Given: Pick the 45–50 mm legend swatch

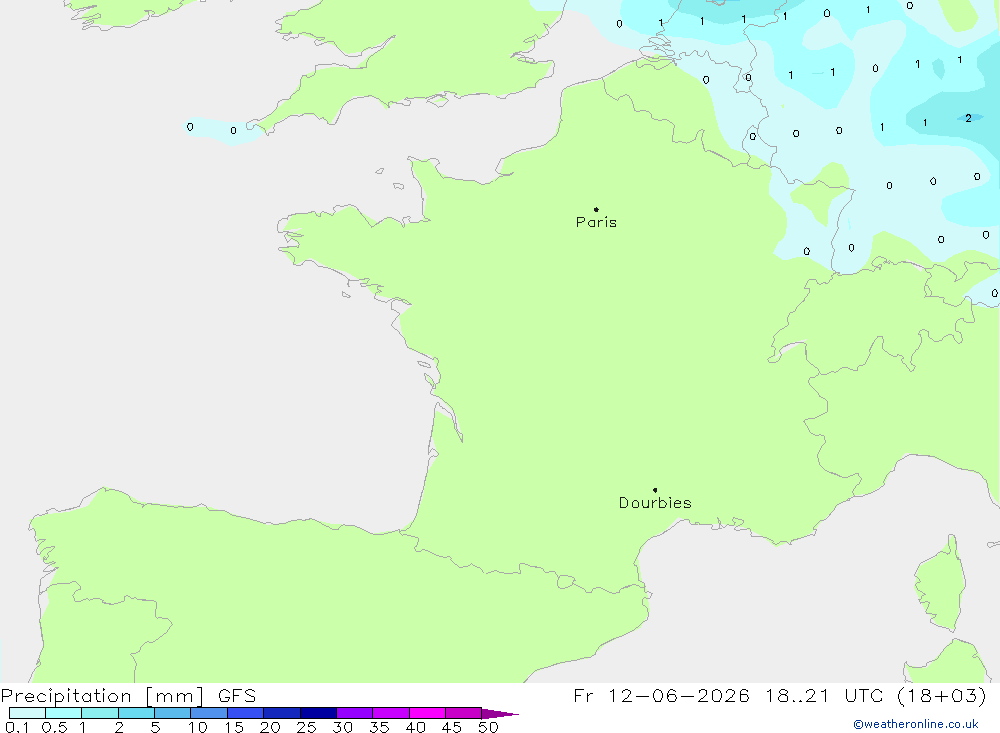Looking at the screenshot, I should point(464,713).
